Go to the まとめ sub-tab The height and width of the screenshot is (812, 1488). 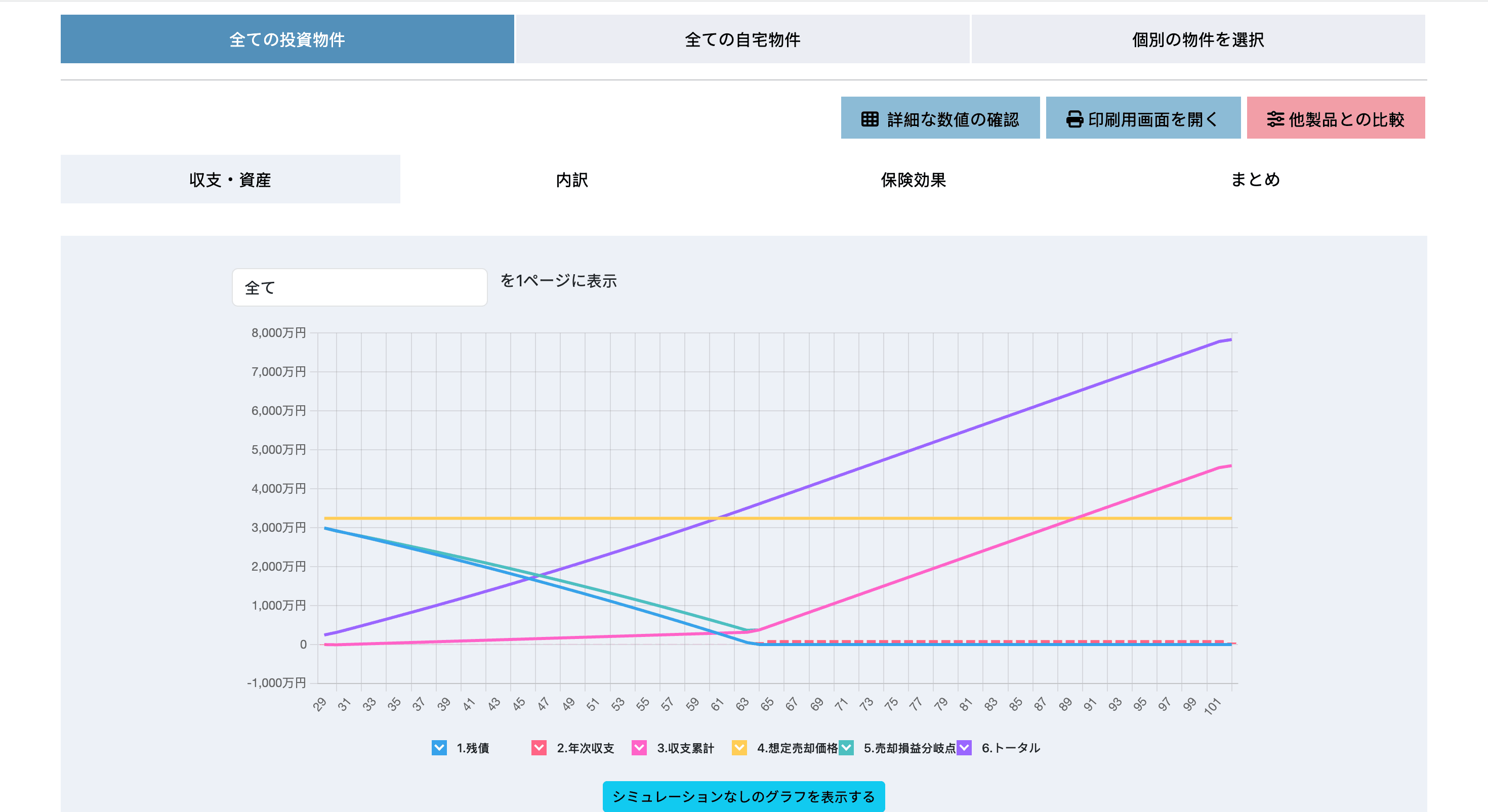[1255, 179]
